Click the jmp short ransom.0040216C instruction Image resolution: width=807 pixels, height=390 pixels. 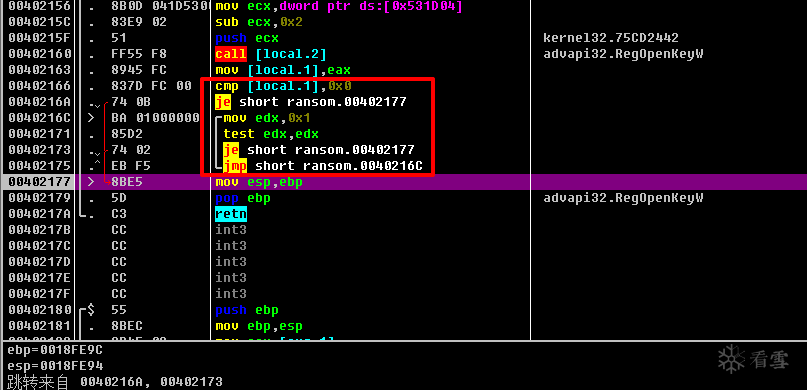pos(323,166)
